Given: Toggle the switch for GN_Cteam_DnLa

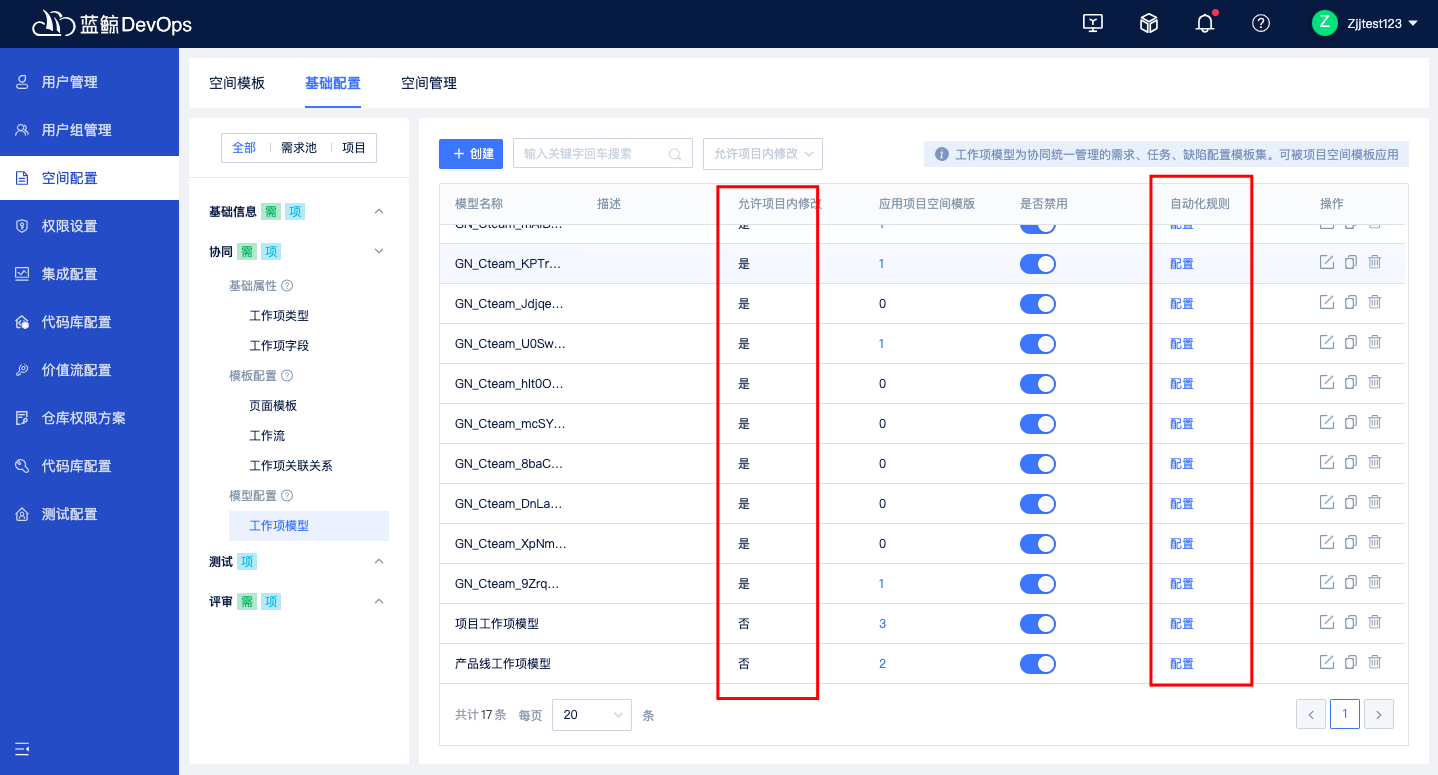Looking at the screenshot, I should coord(1038,504).
